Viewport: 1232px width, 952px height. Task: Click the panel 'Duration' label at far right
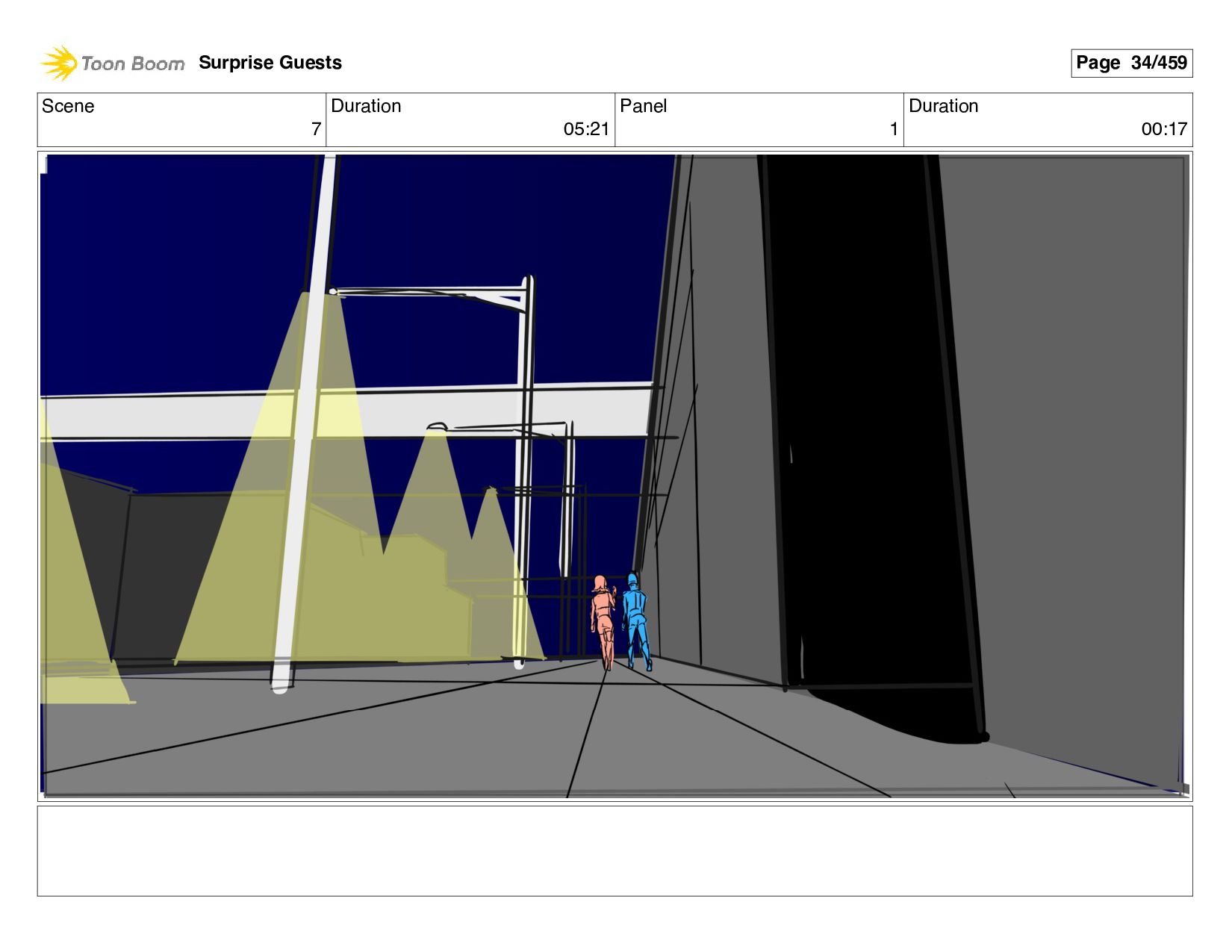[943, 106]
